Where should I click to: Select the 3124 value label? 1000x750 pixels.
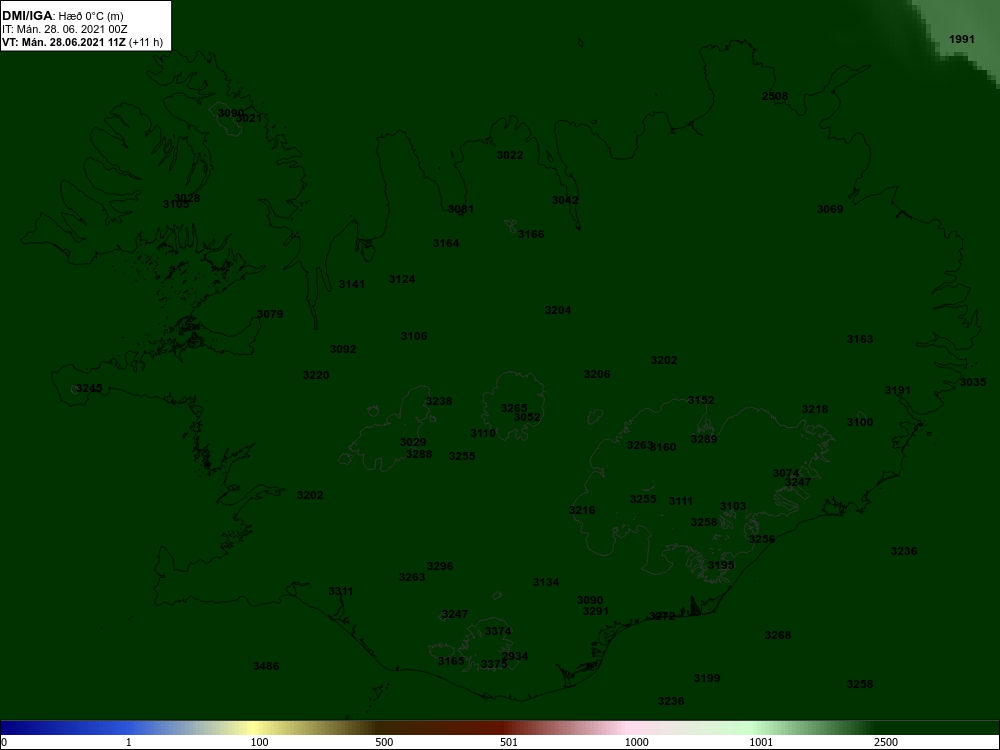pos(402,279)
